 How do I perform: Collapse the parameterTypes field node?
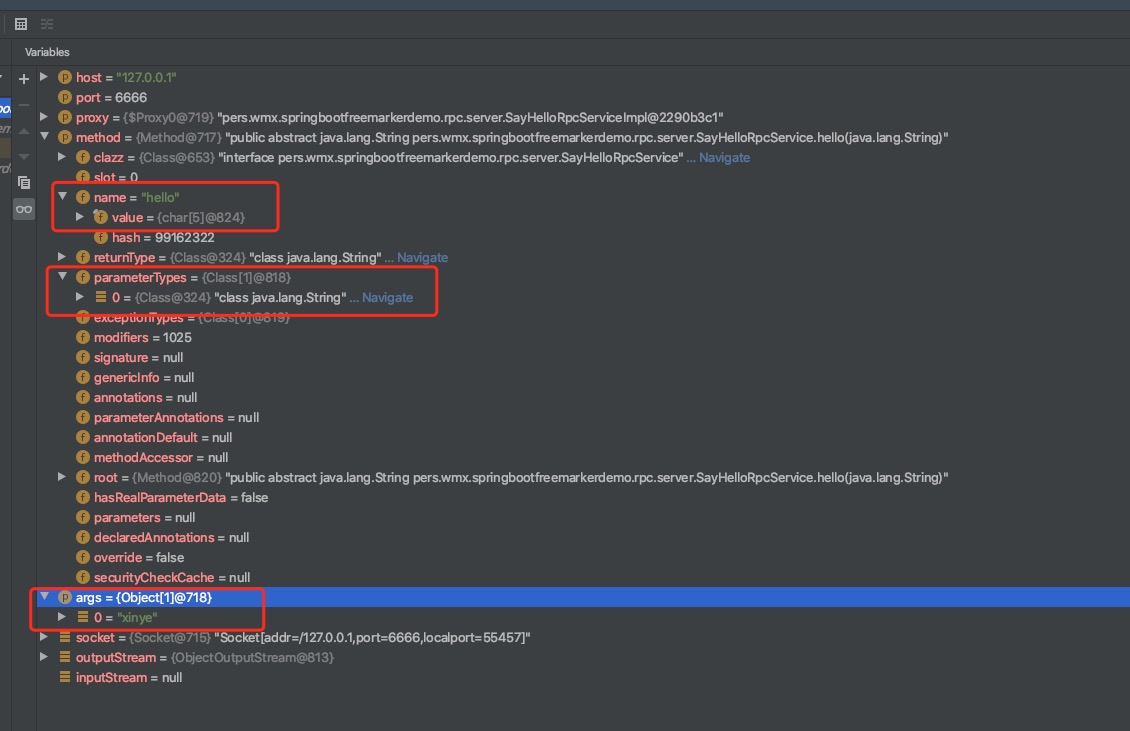pyautogui.click(x=62, y=277)
